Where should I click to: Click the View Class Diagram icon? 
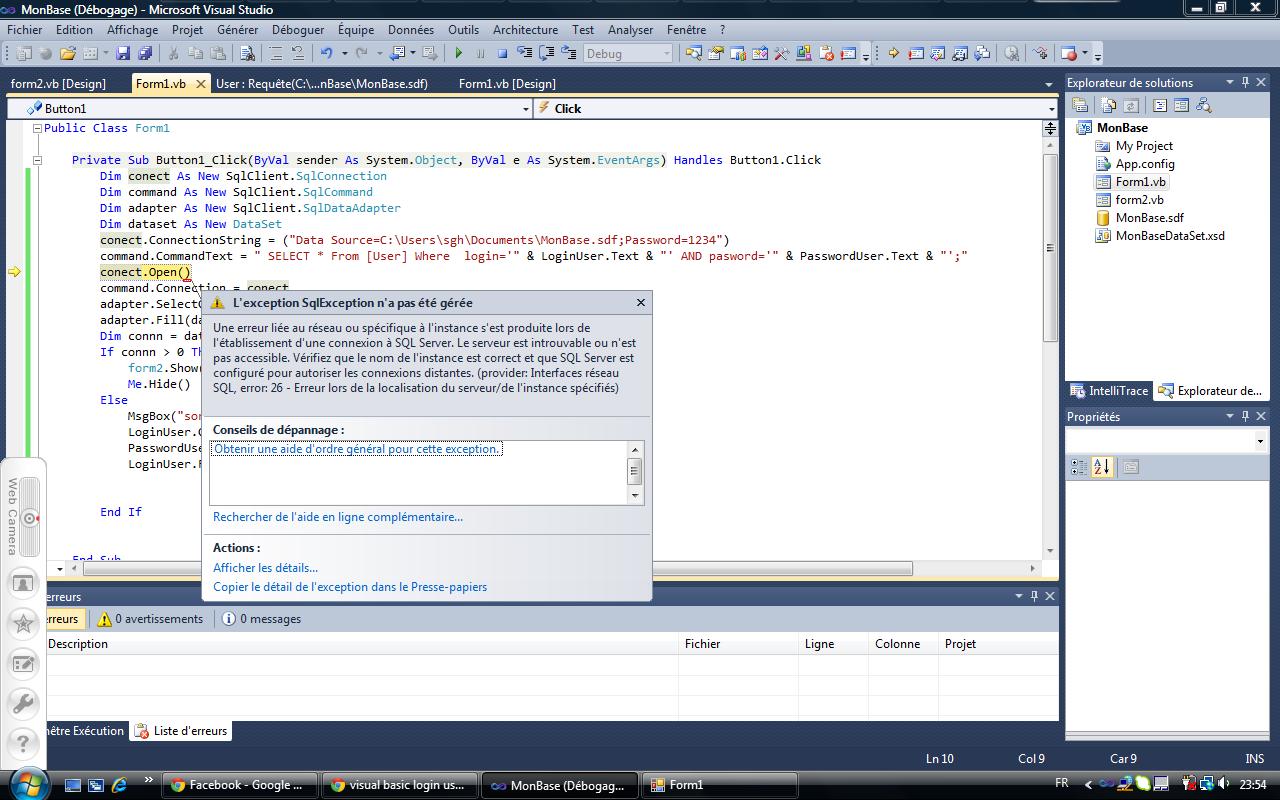(x=1203, y=105)
